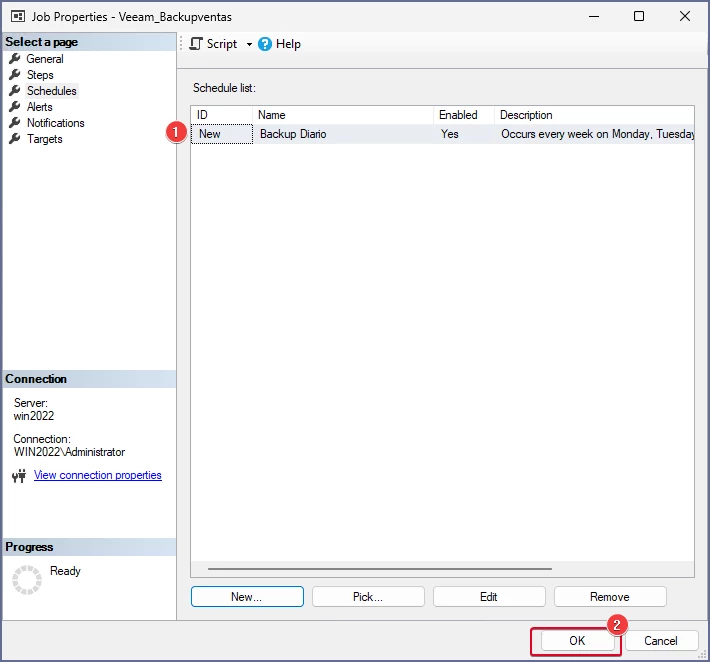The height and width of the screenshot is (662, 710).
Task: Sort by the Name column header
Action: pos(343,115)
